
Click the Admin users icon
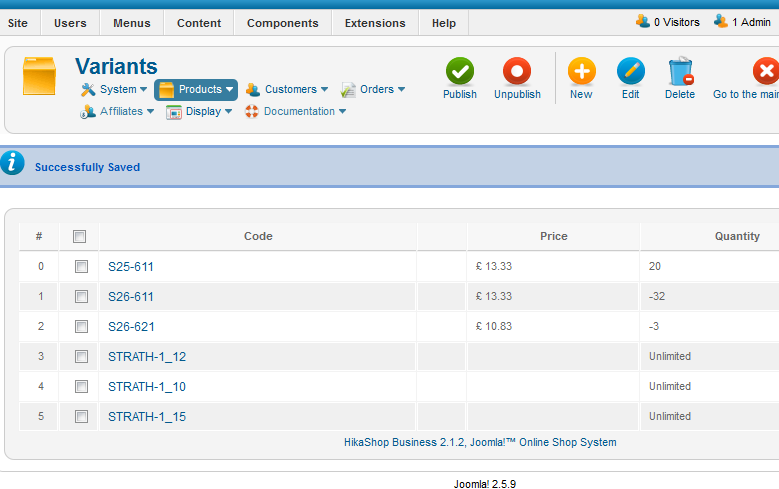coord(721,21)
